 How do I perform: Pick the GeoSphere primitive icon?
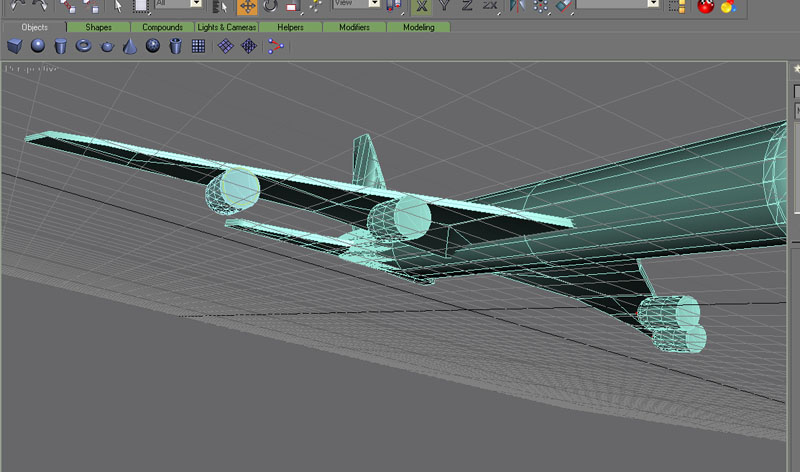tap(153, 46)
